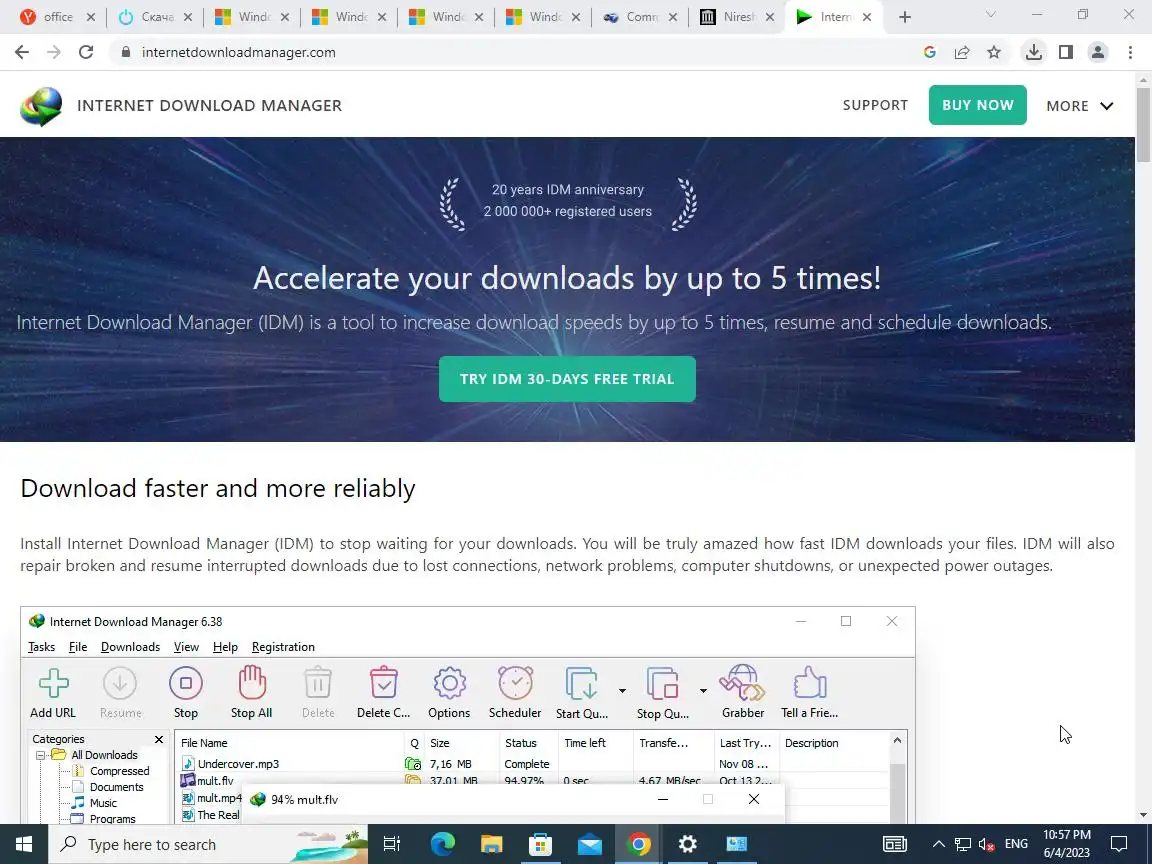Click Delete C... icon in IDM toolbar

[x=384, y=683]
